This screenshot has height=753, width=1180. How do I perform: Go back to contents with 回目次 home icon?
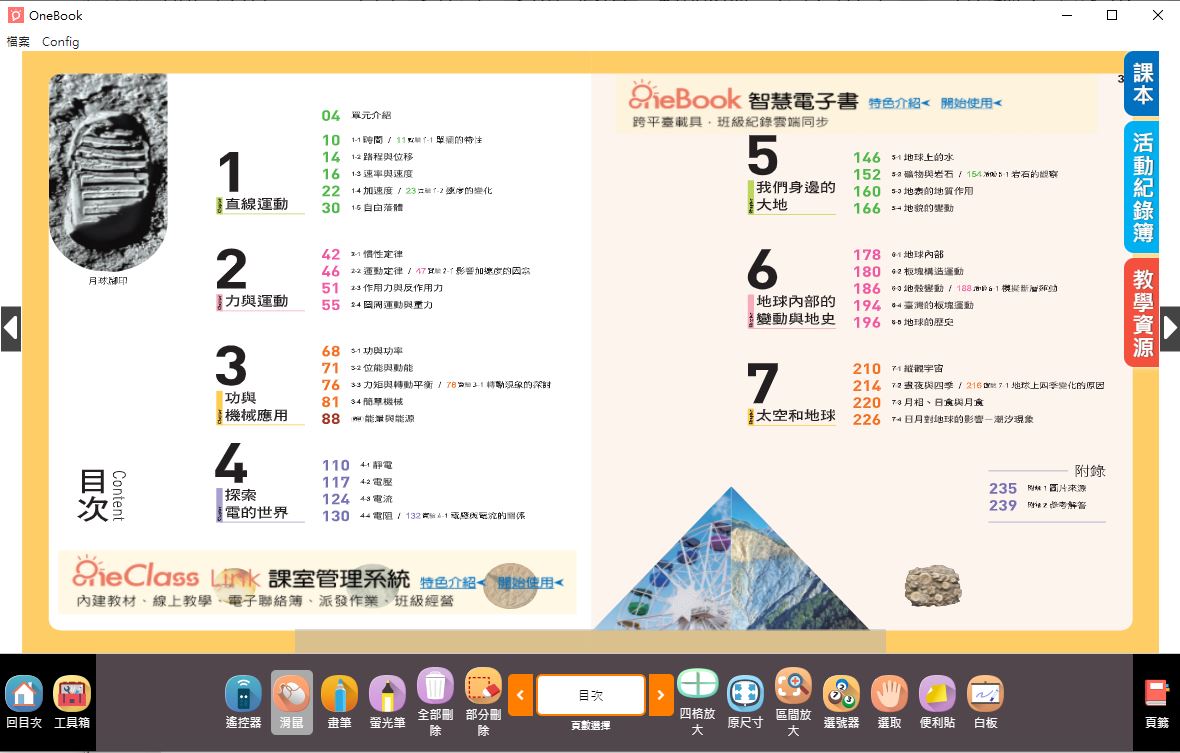tap(24, 702)
